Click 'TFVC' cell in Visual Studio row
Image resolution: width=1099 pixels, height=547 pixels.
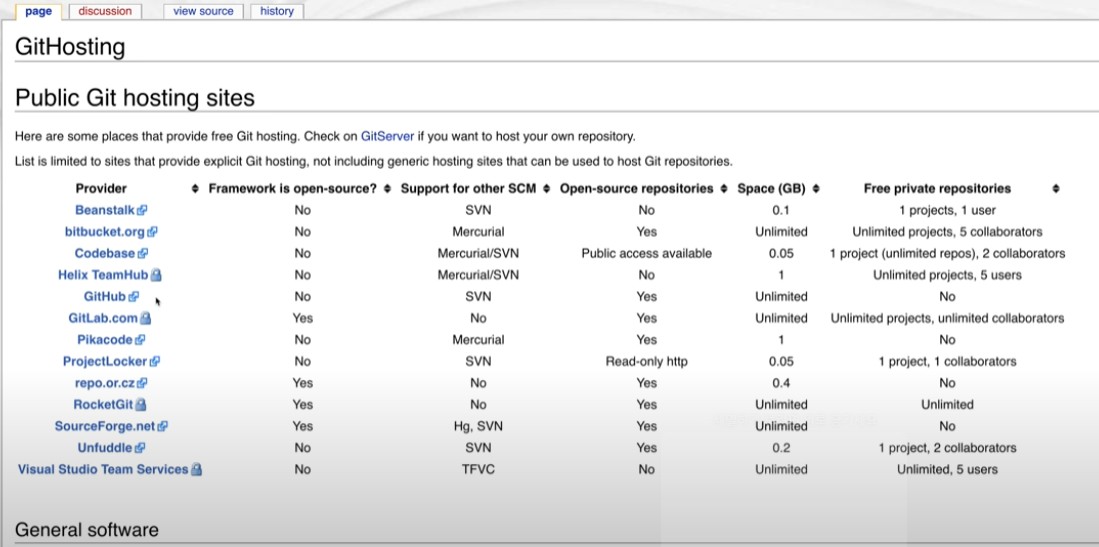coord(478,470)
